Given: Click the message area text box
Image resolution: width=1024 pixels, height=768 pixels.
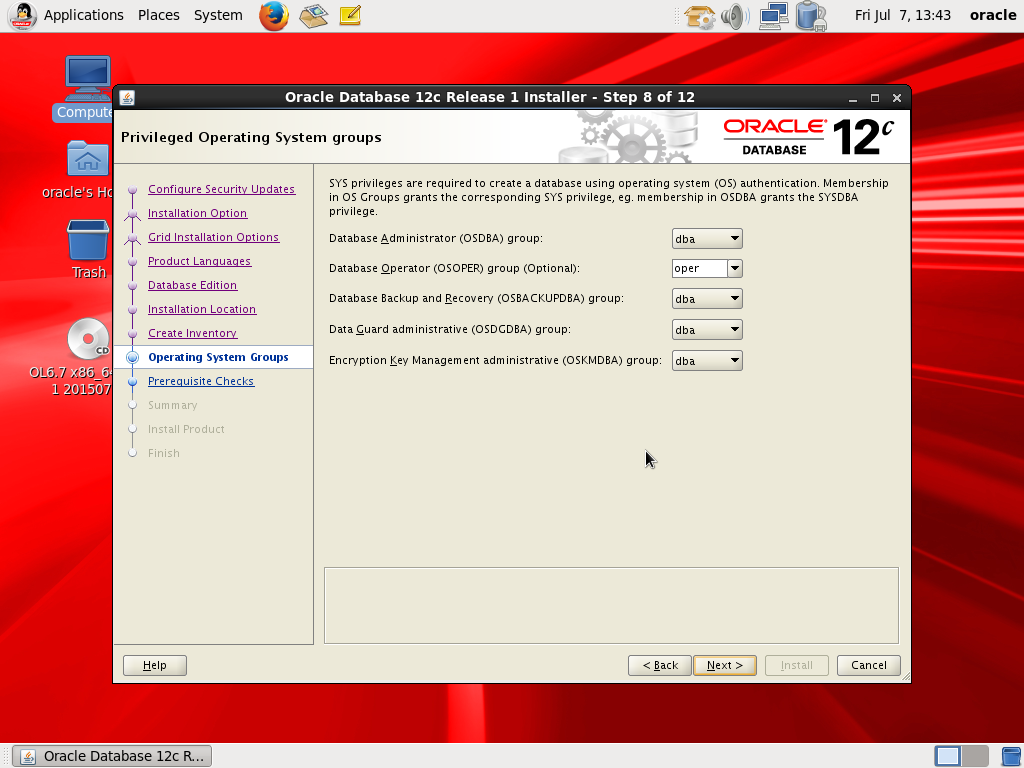Looking at the screenshot, I should (x=611, y=605).
